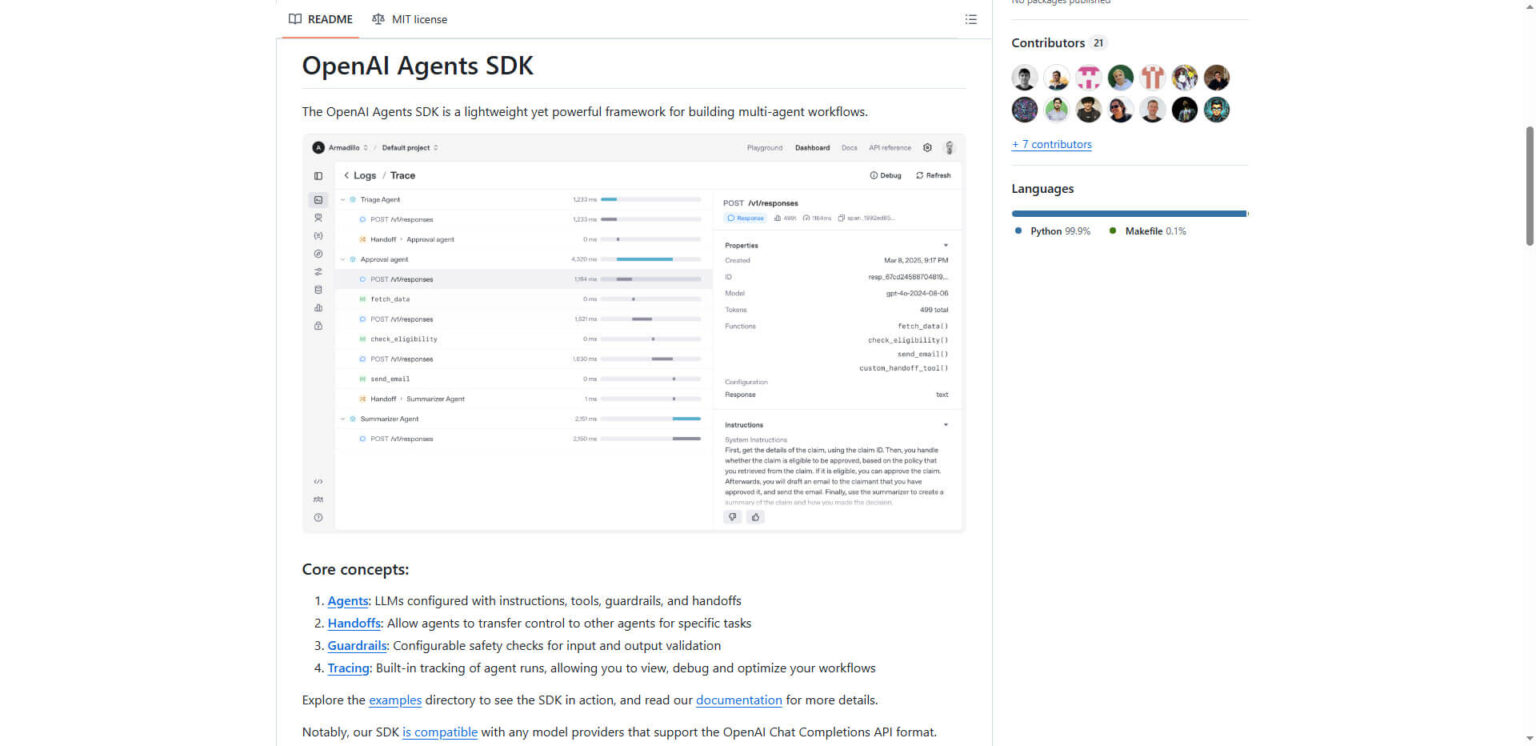Select Playground in the dashboard navigation
1536x746 pixels.
(x=764, y=147)
